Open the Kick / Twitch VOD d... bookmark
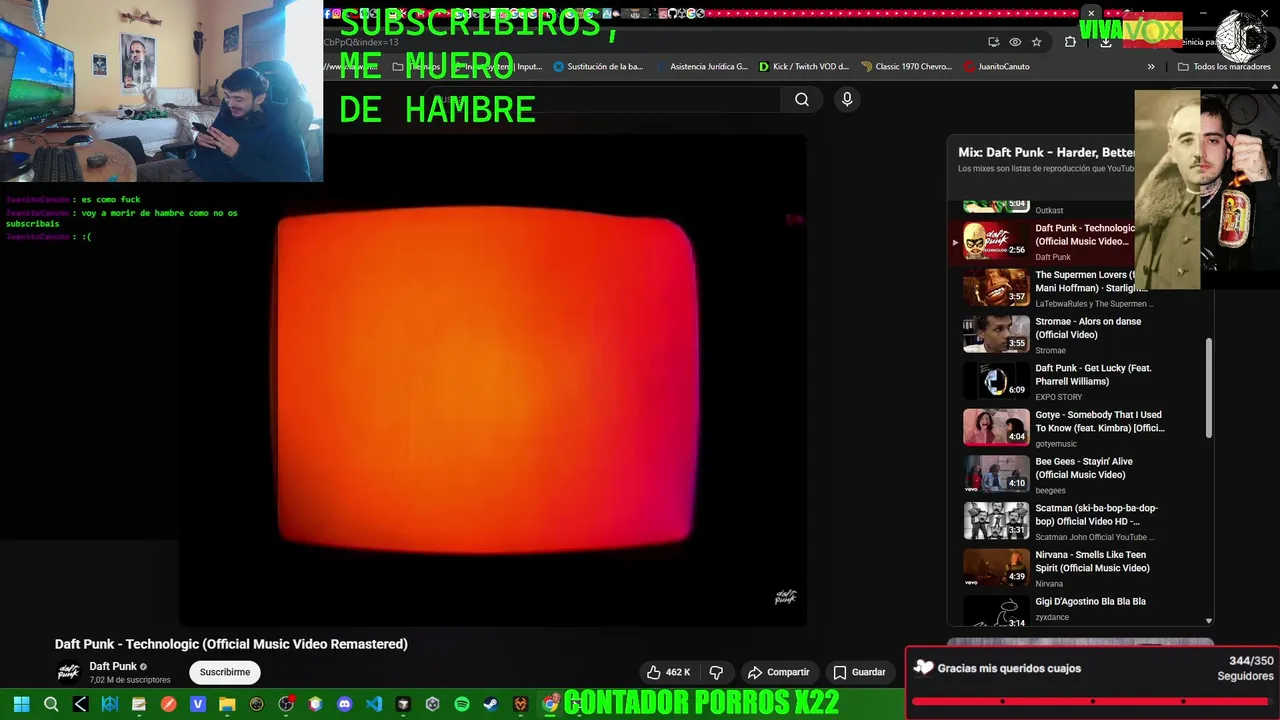Screen dimensions: 1280x720 (804, 67)
